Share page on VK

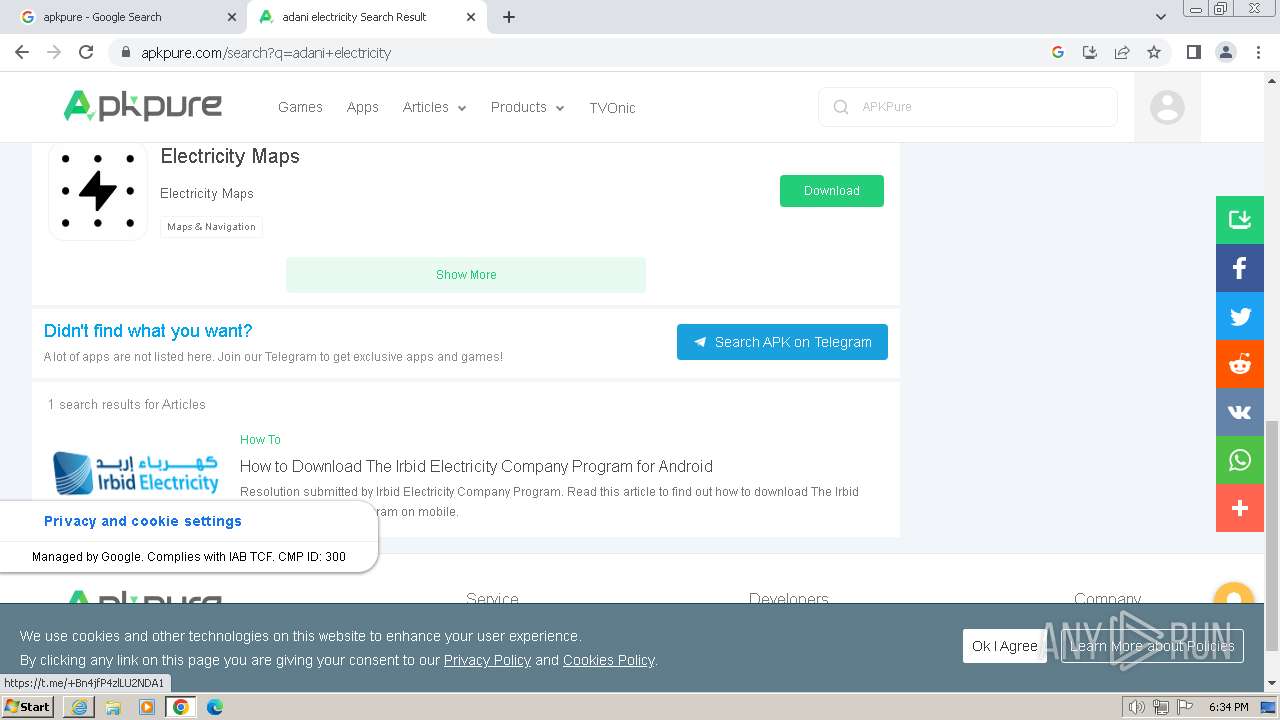[x=1240, y=412]
